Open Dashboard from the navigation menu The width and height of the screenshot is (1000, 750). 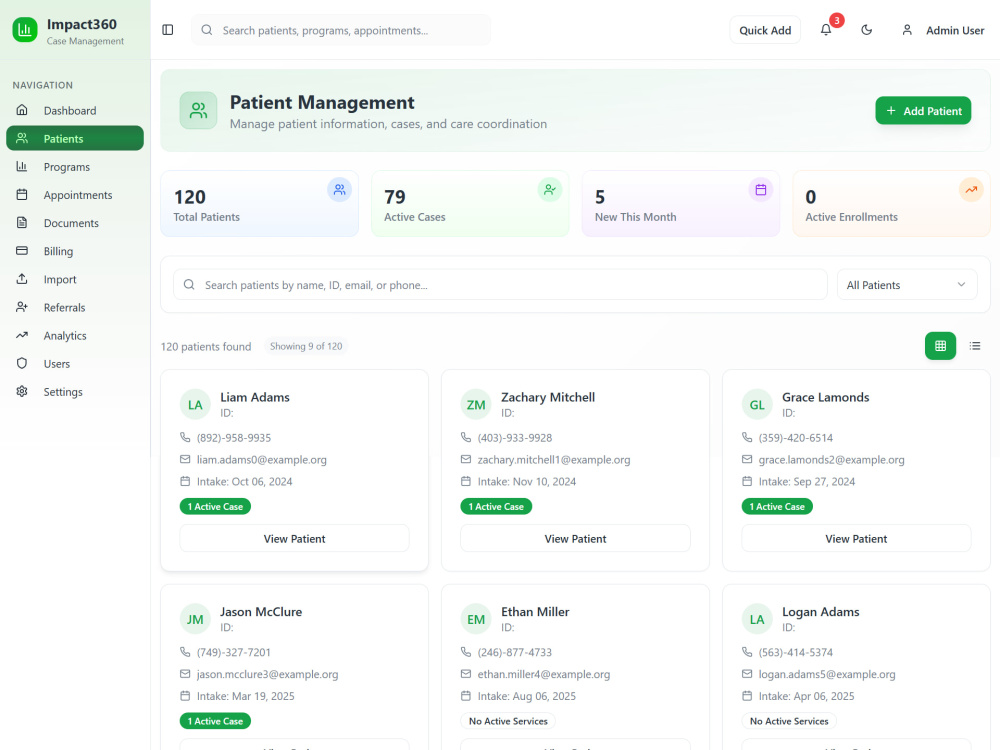pos(75,110)
